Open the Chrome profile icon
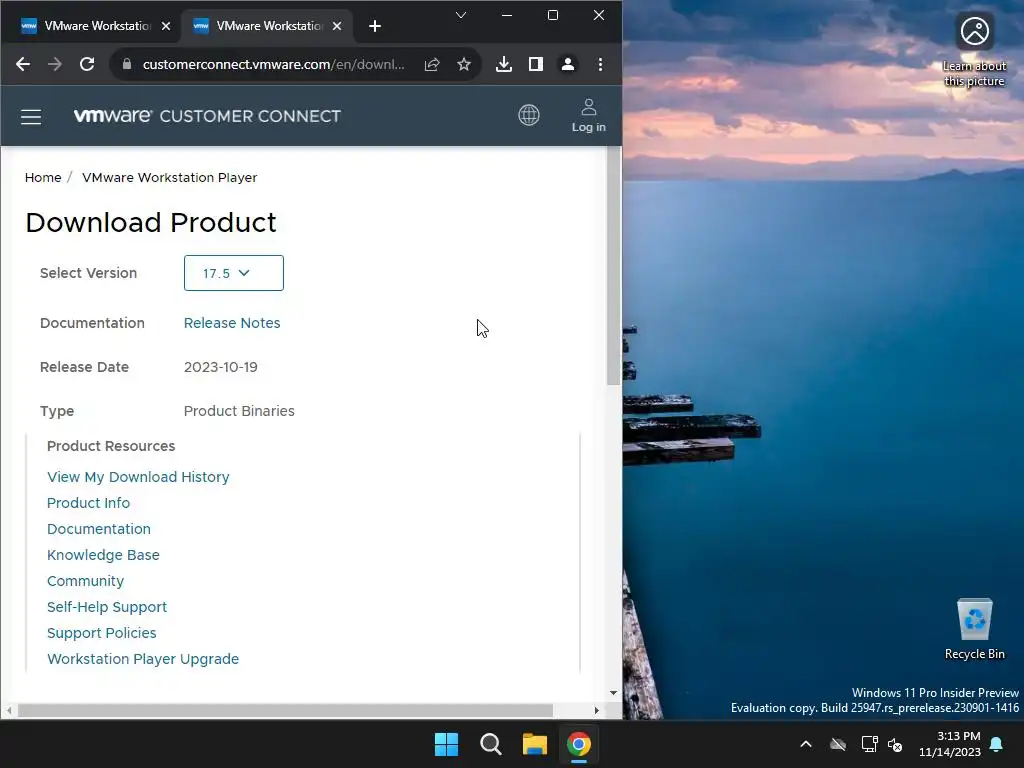1024x768 pixels. (x=568, y=64)
